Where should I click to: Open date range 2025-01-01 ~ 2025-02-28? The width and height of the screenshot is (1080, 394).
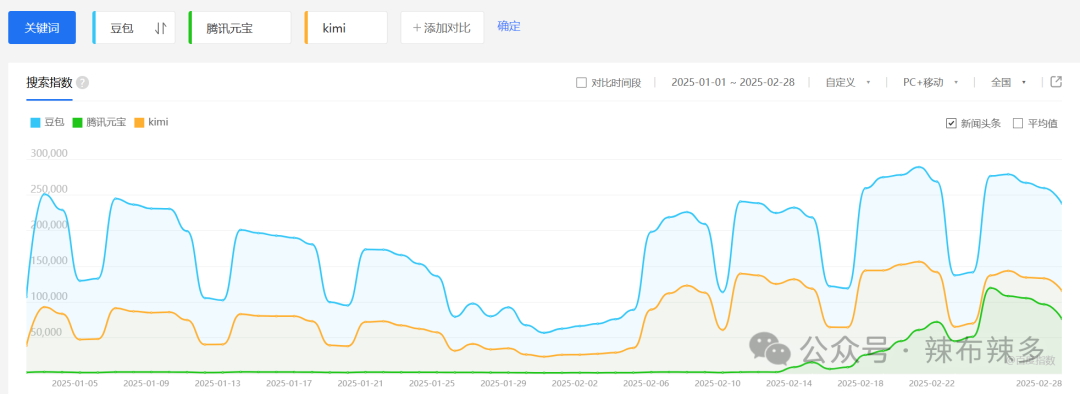tap(733, 83)
